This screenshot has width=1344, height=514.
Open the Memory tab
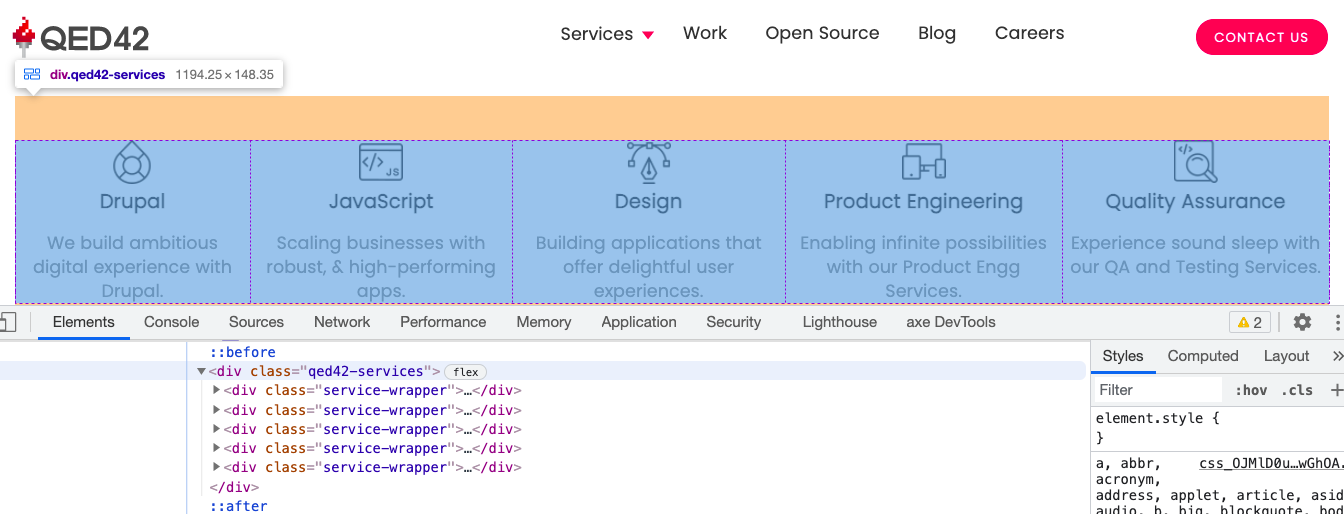pos(544,322)
